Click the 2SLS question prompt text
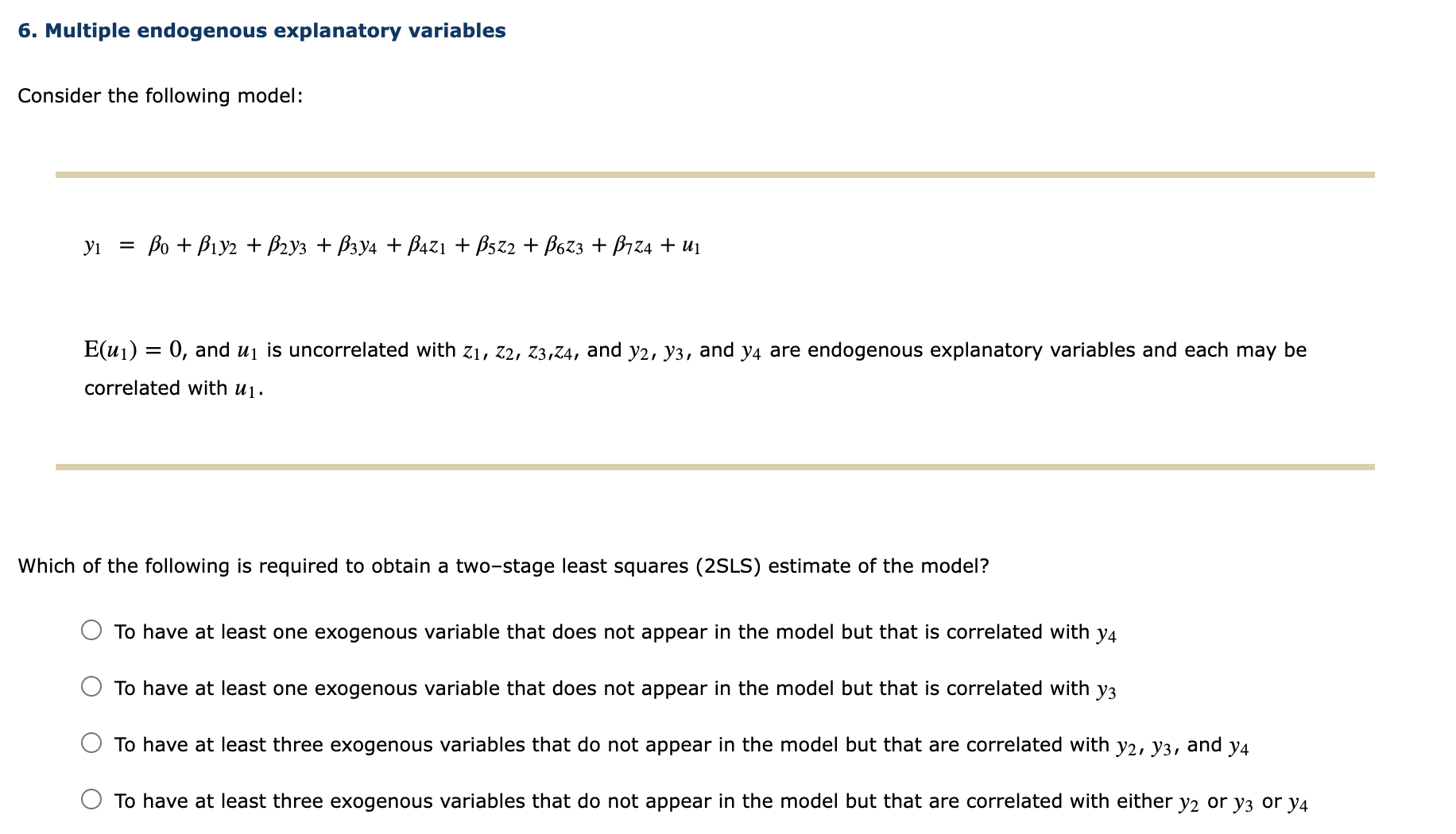Viewport: 1456px width, 834px height. (x=504, y=566)
